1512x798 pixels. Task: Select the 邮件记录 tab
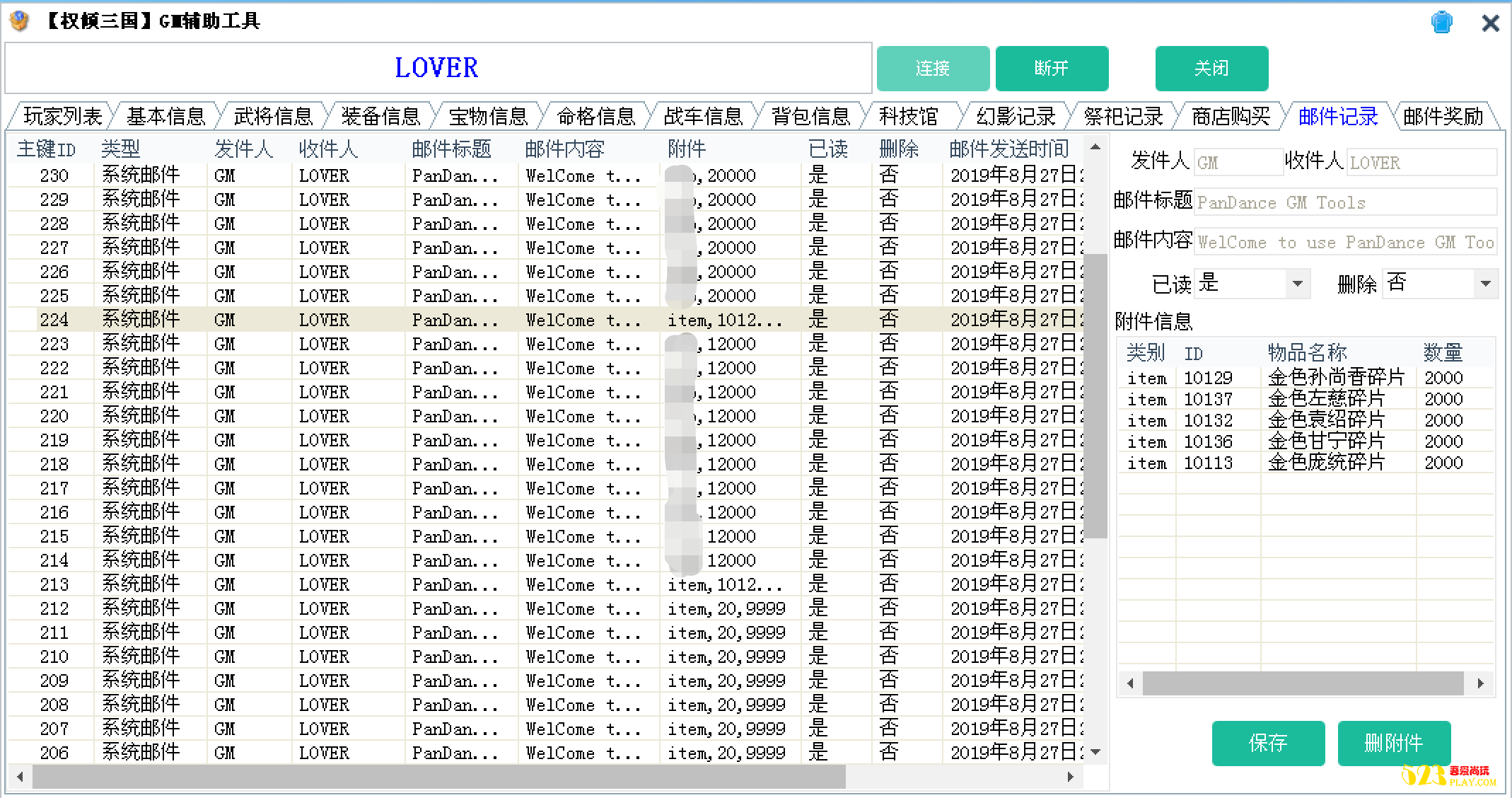click(x=1338, y=116)
